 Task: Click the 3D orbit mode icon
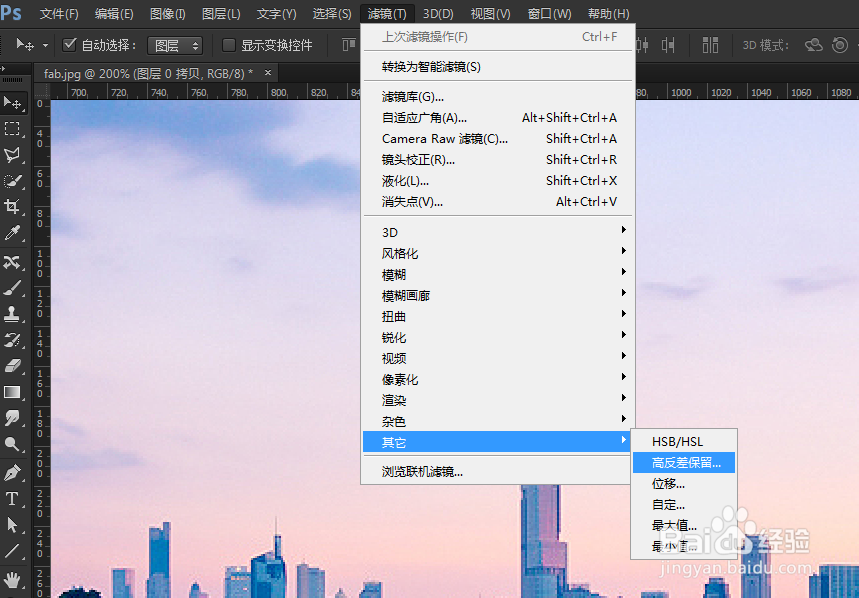(x=814, y=45)
